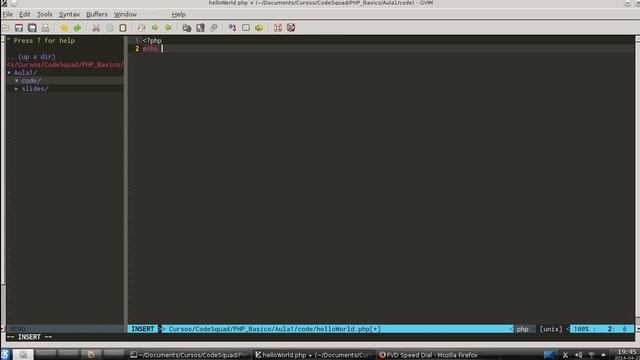
Task: Click the '[unix]' file format indicator
Action: (x=551, y=329)
